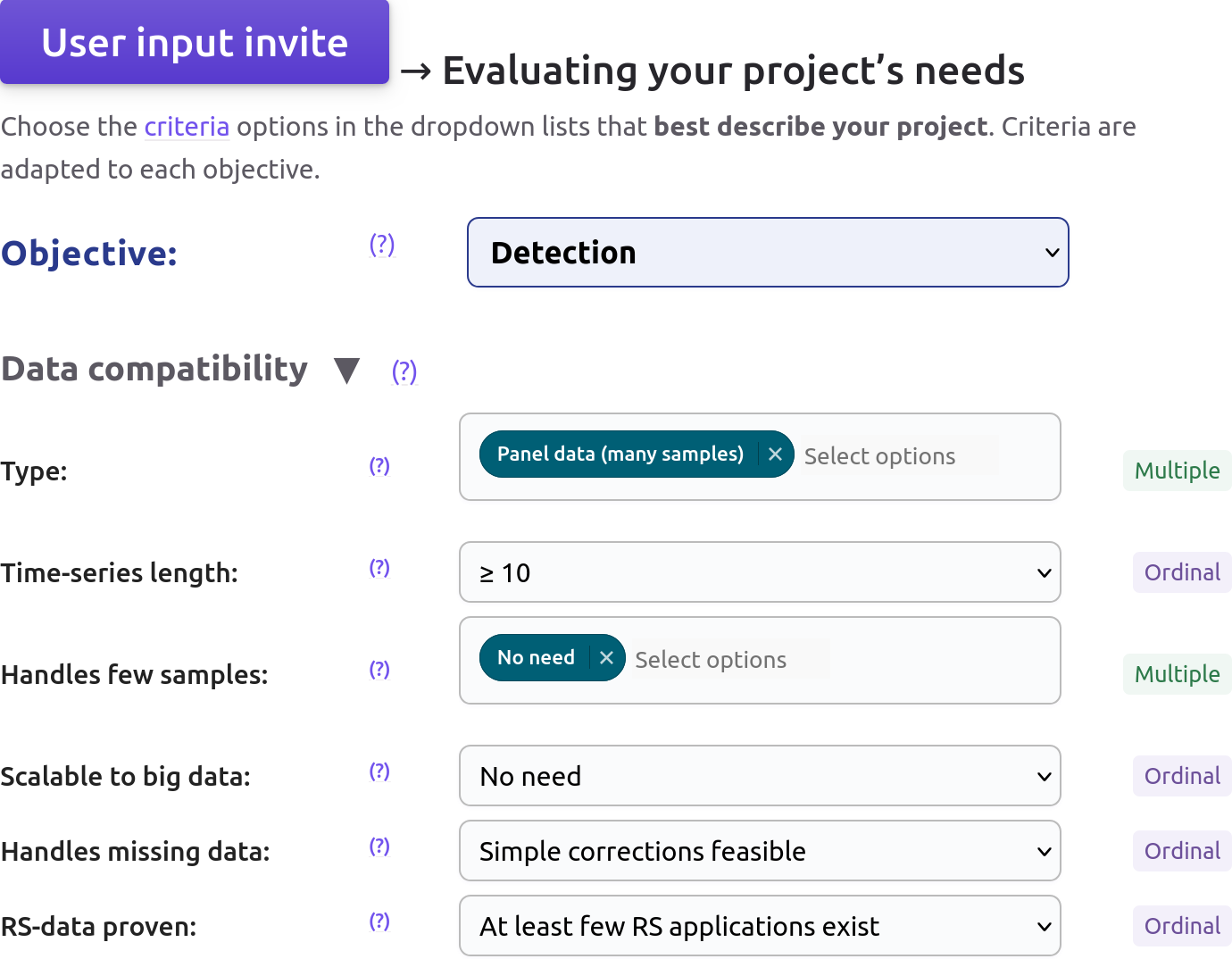Click the help icon beside Type
Screen dimensions: 1232x959
(379, 466)
